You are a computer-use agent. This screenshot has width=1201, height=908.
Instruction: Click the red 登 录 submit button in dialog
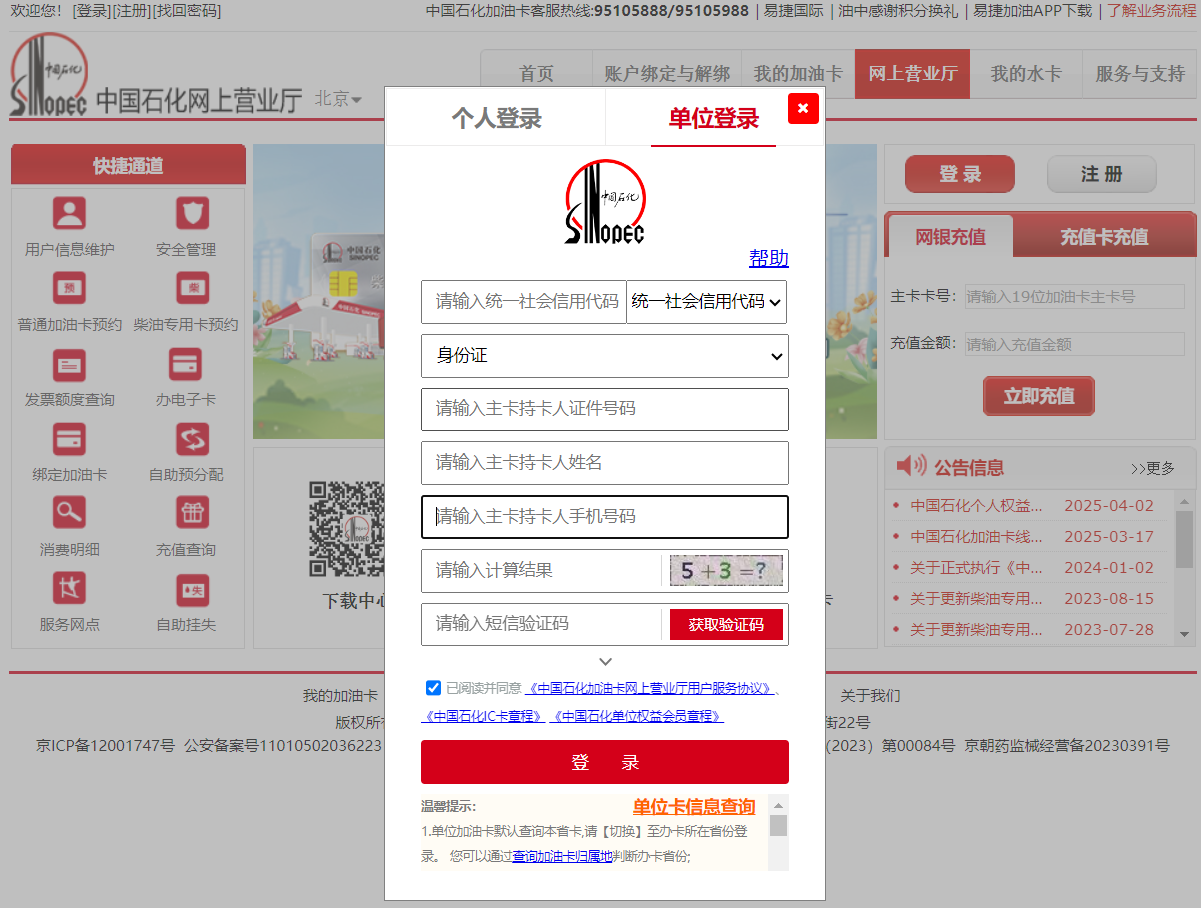pos(605,762)
